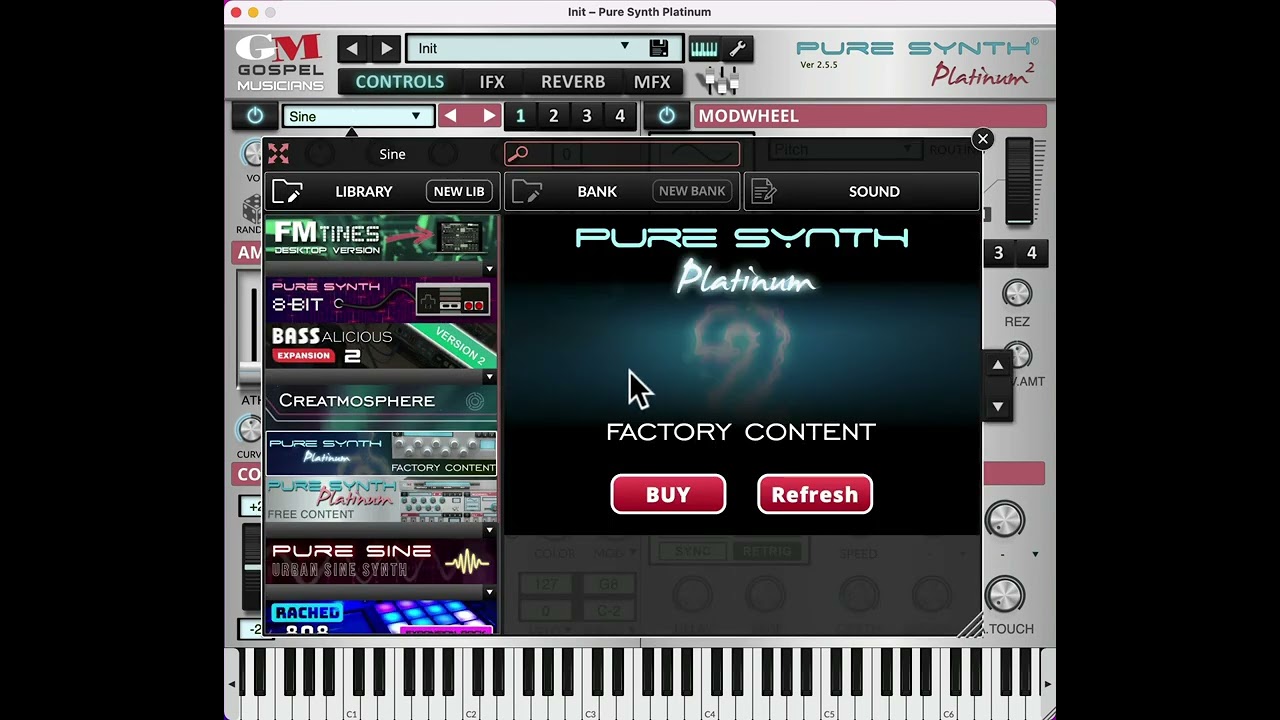The height and width of the screenshot is (720, 1280).
Task: Select oscillator slot 1
Action: pos(520,116)
